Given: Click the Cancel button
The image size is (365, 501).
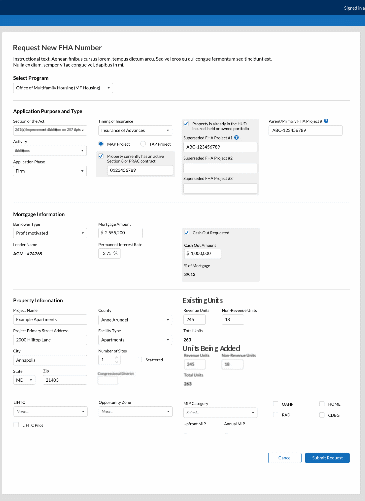Looking at the screenshot, I should tap(284, 458).
